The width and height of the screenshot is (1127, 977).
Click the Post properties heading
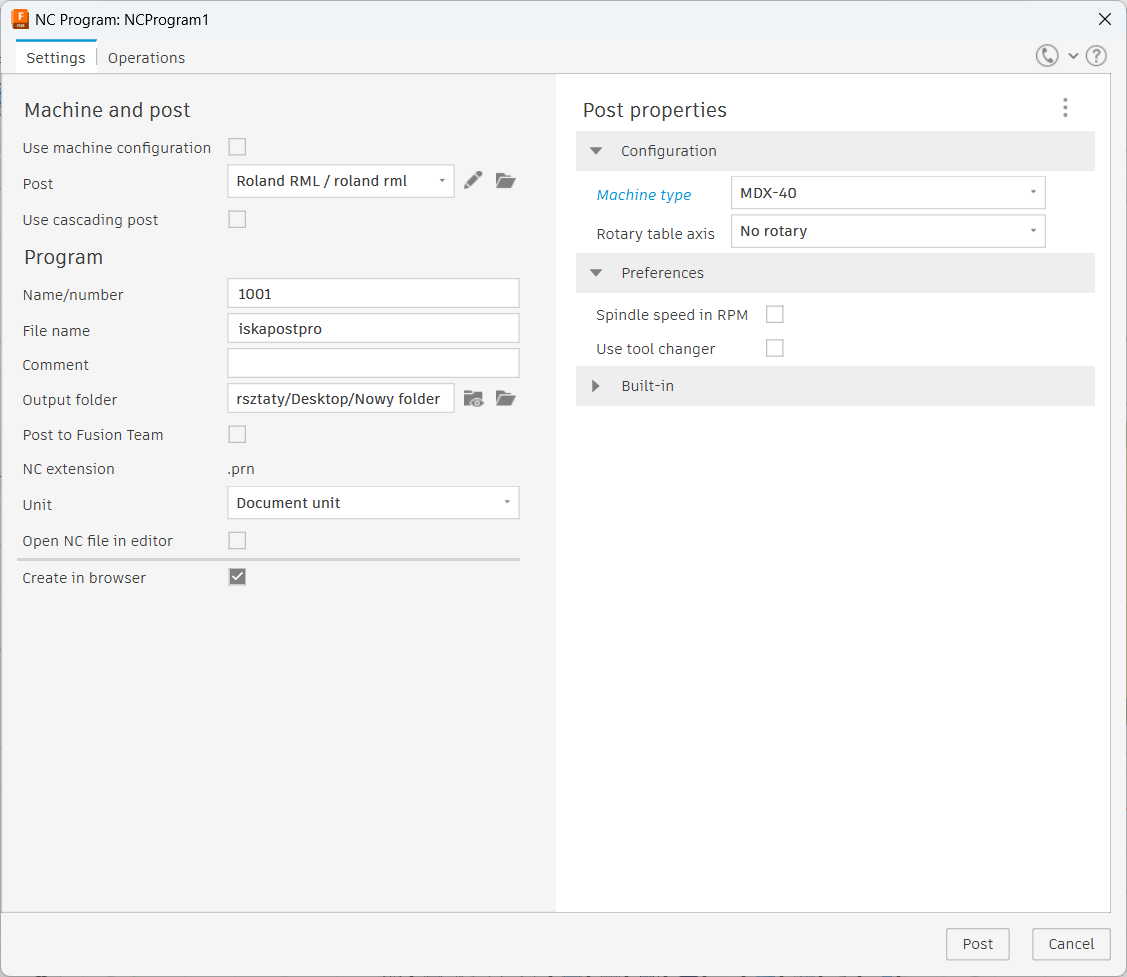pos(655,110)
